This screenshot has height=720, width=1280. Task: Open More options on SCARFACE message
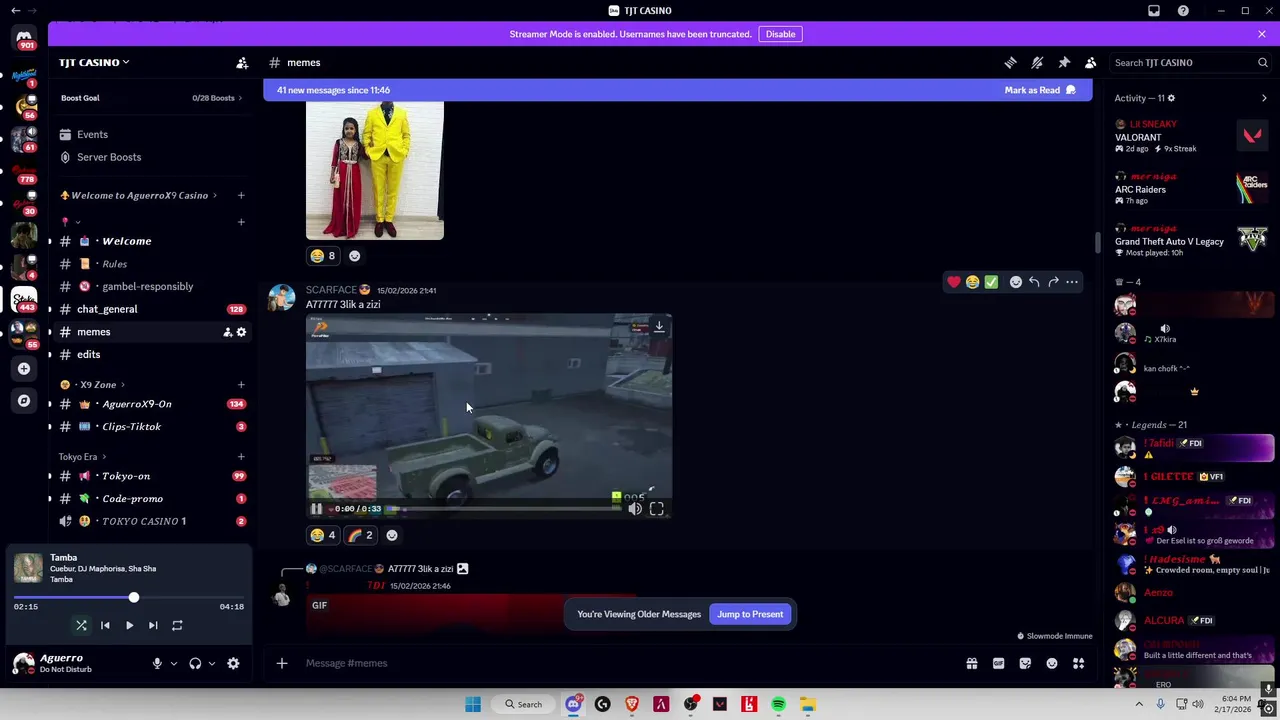click(1072, 282)
